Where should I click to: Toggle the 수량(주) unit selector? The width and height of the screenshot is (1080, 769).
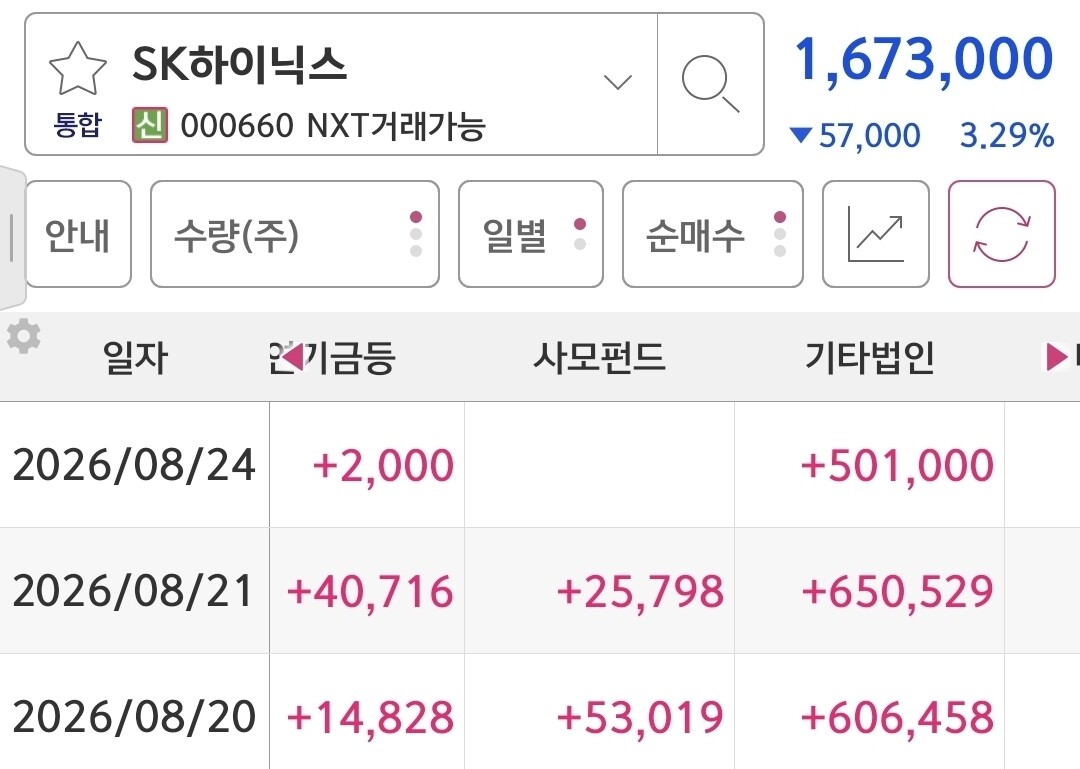point(295,234)
